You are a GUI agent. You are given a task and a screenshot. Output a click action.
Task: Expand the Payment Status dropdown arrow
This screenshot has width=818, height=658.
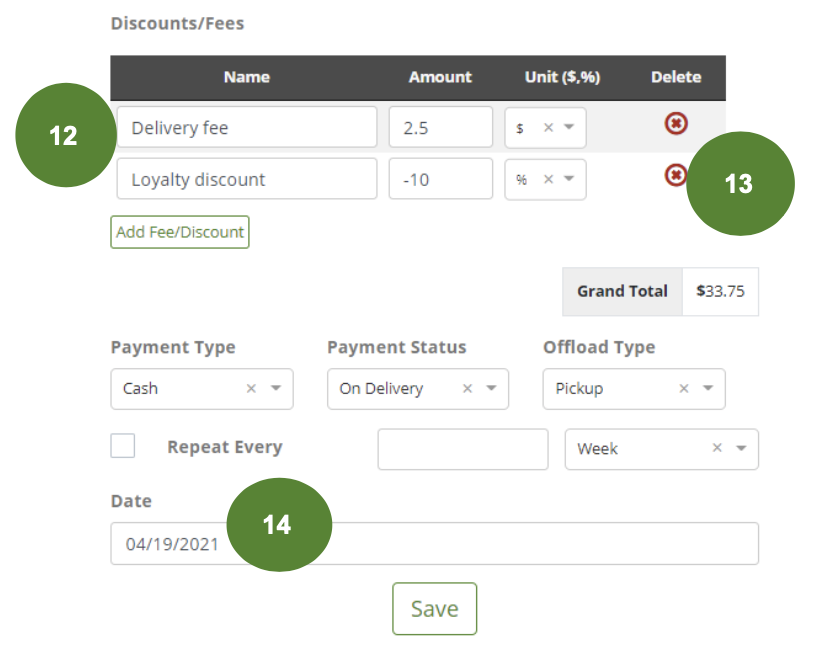click(491, 388)
